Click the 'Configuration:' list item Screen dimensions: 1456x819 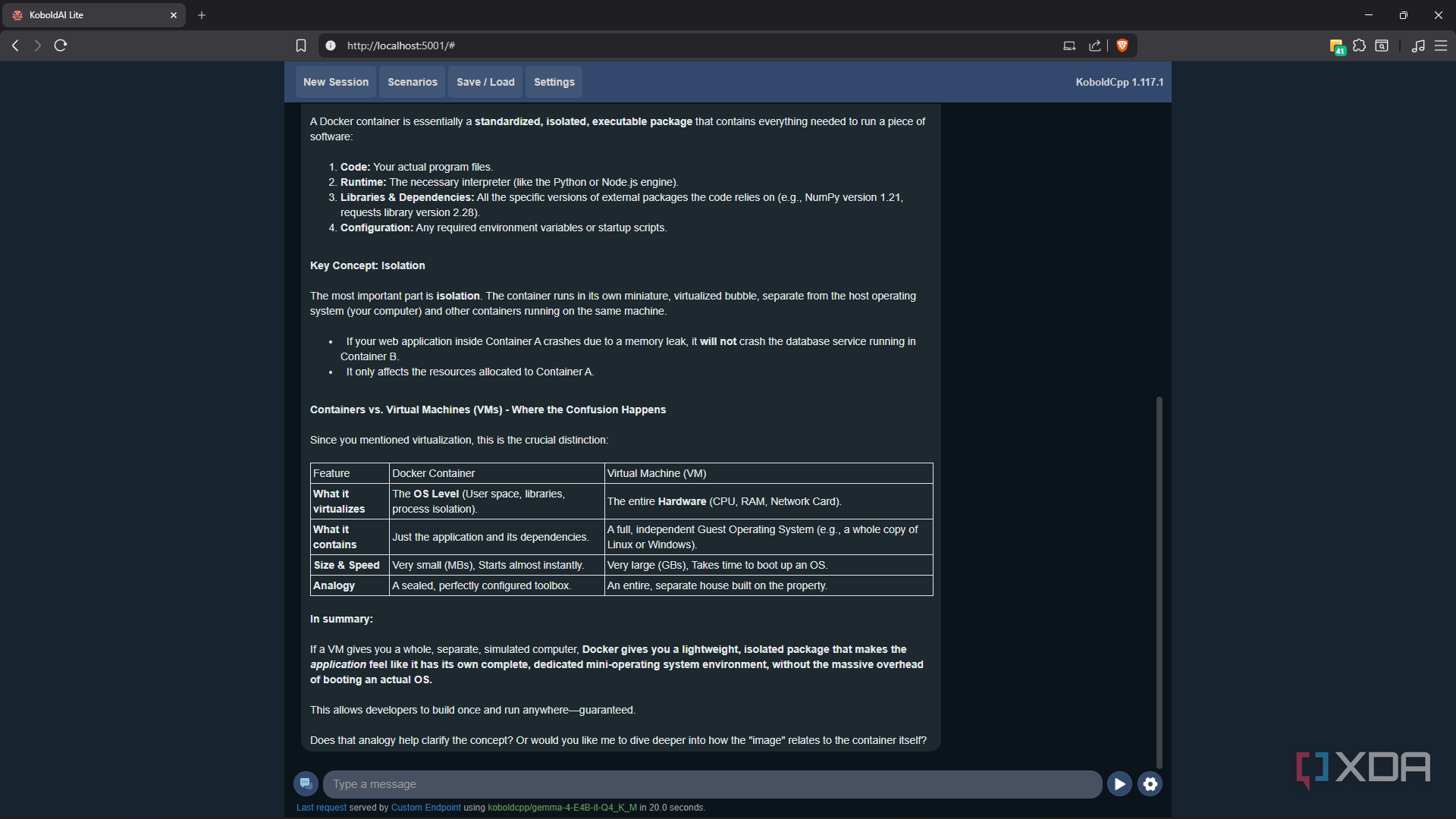click(504, 227)
